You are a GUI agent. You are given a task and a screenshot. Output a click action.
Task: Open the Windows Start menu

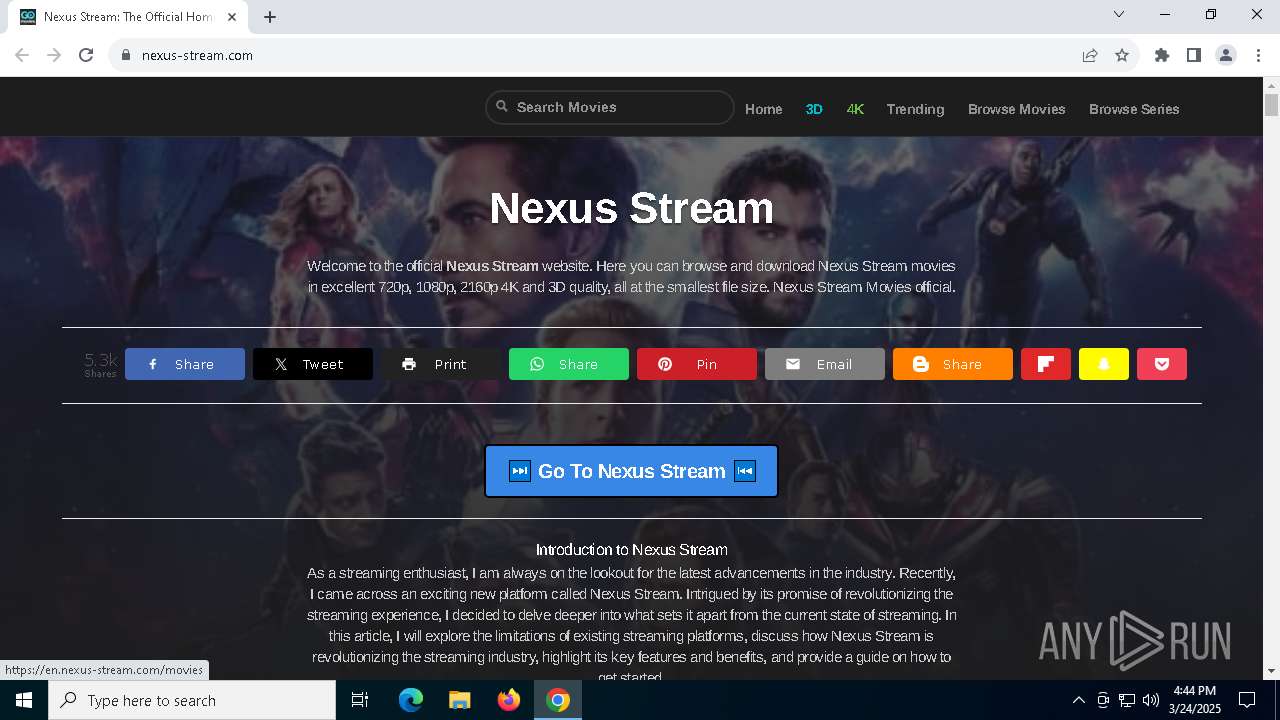(24, 700)
